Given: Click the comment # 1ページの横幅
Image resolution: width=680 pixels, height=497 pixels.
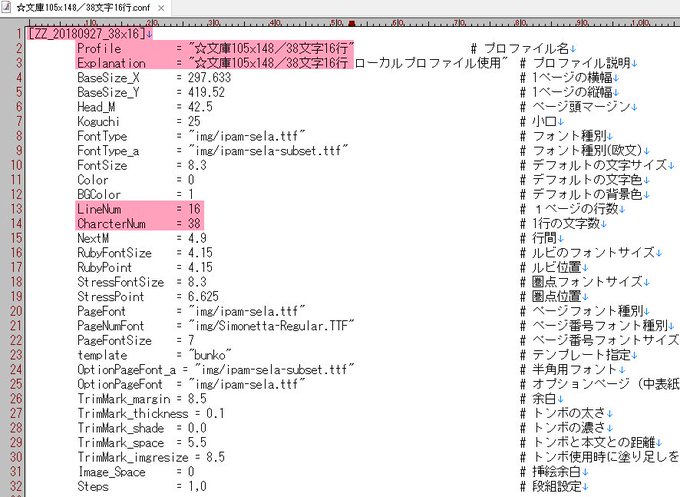Looking at the screenshot, I should point(566,78).
